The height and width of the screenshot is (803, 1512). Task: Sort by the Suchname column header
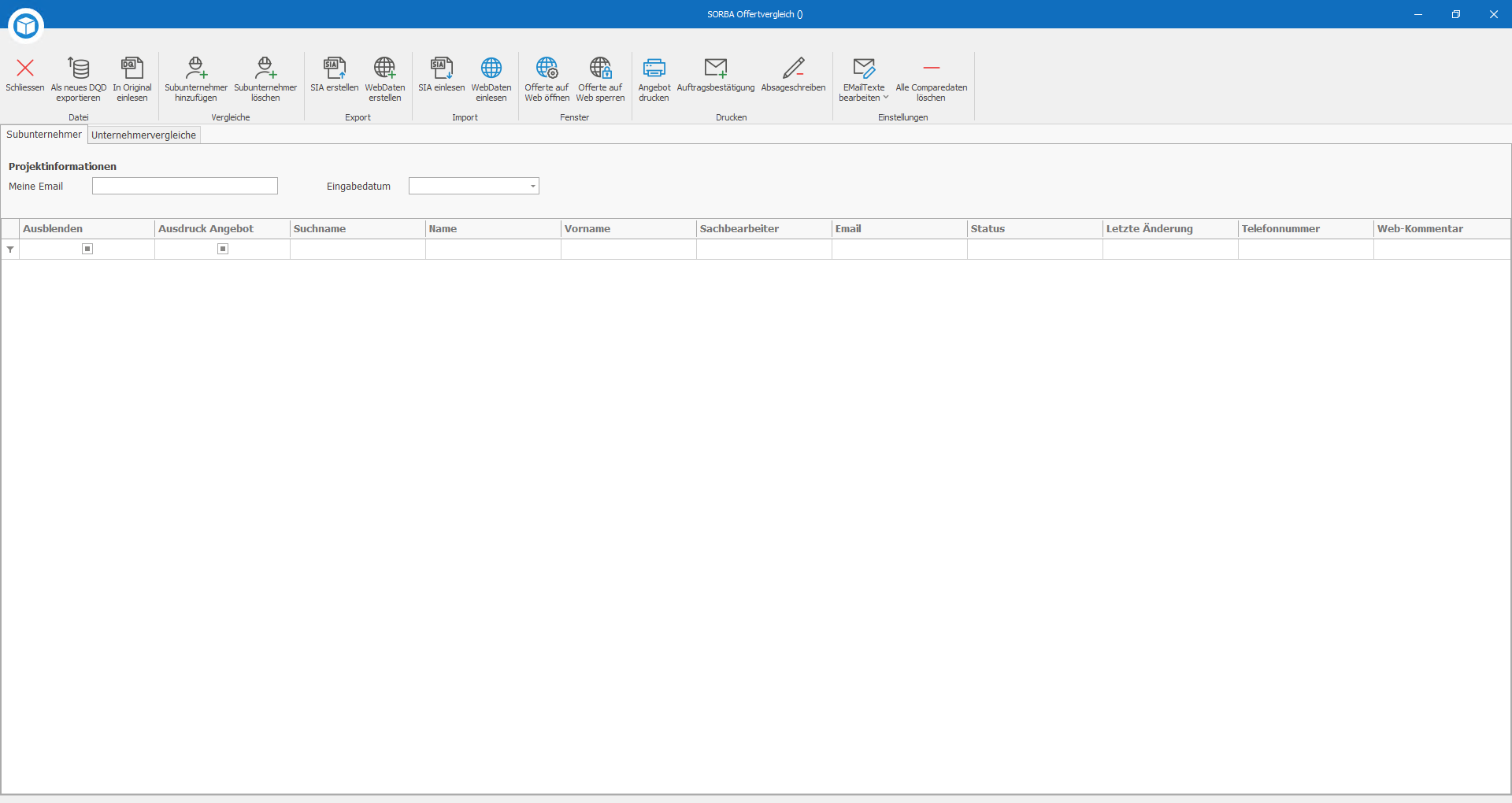click(358, 229)
